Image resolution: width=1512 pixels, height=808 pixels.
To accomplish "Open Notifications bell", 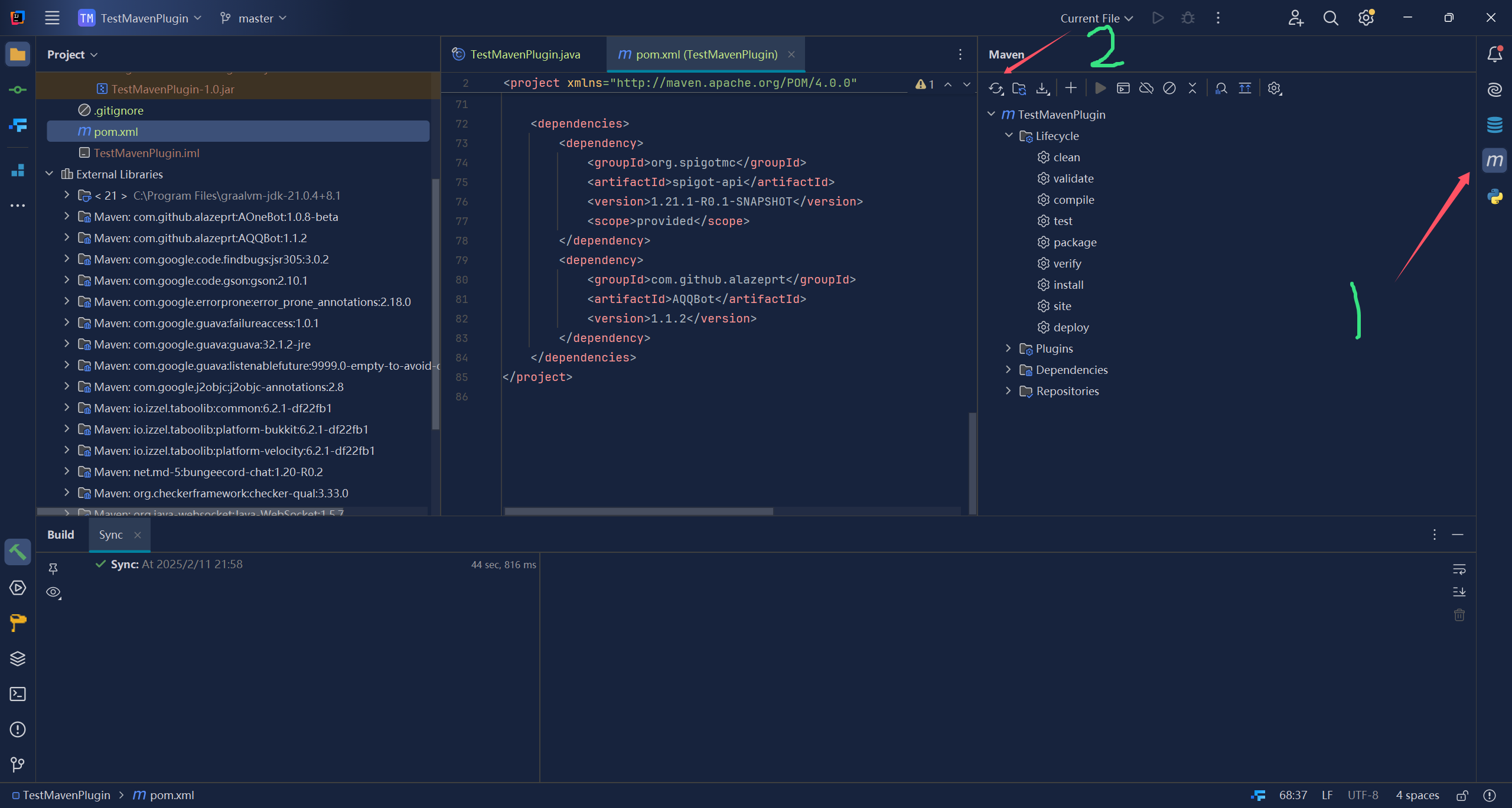I will [x=1495, y=54].
